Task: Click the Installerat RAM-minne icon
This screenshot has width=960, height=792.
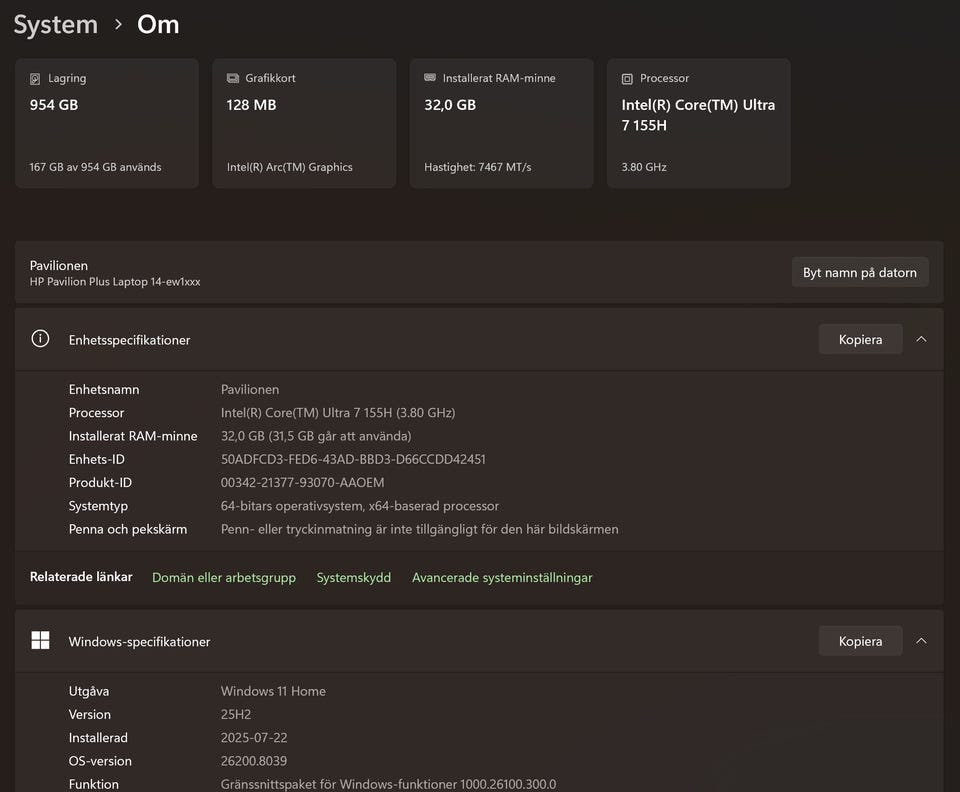Action: pyautogui.click(x=430, y=78)
